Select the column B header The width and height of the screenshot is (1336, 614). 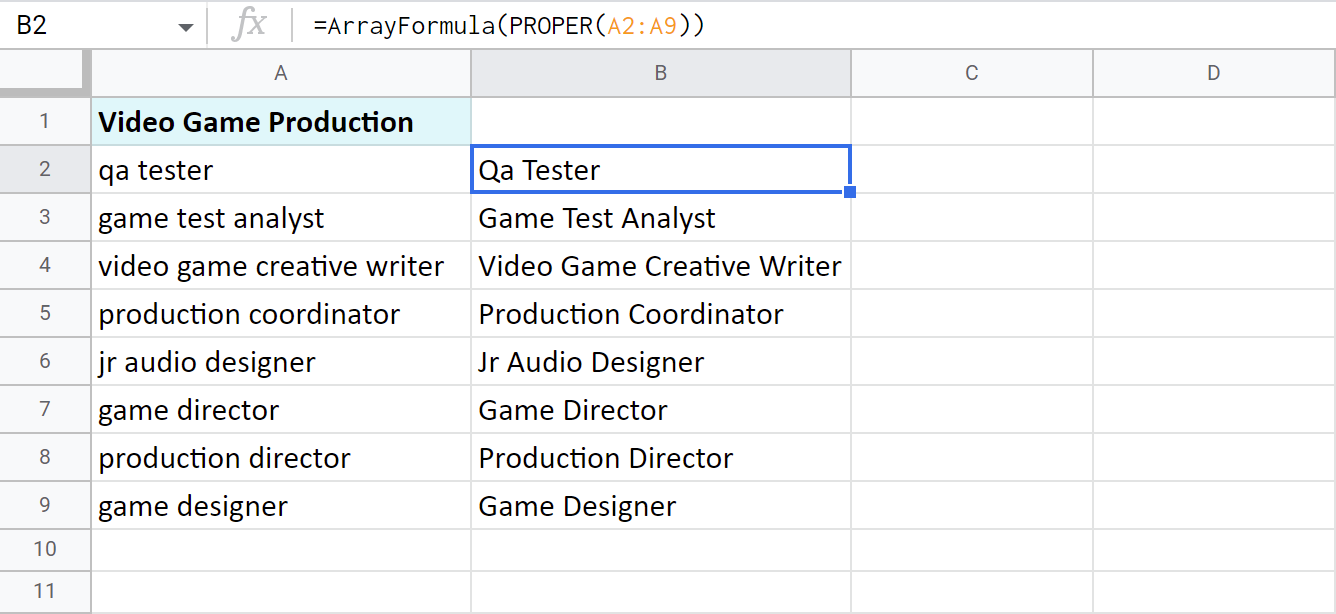[x=660, y=73]
